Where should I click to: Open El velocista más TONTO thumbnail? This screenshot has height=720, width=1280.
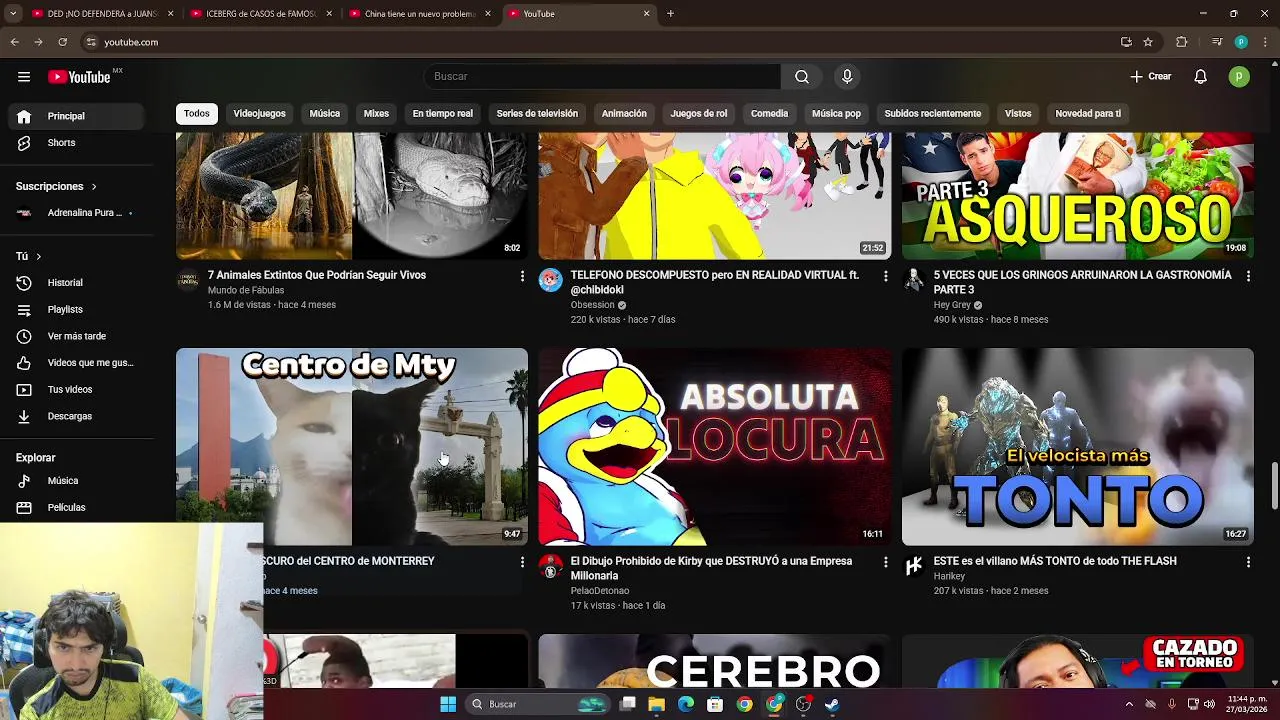point(1078,447)
